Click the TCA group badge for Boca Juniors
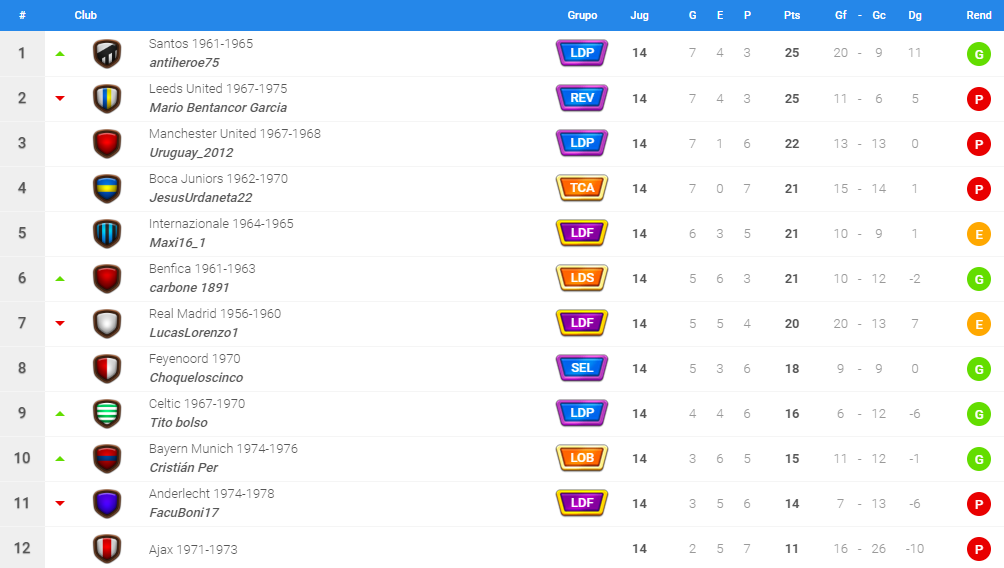 582,188
